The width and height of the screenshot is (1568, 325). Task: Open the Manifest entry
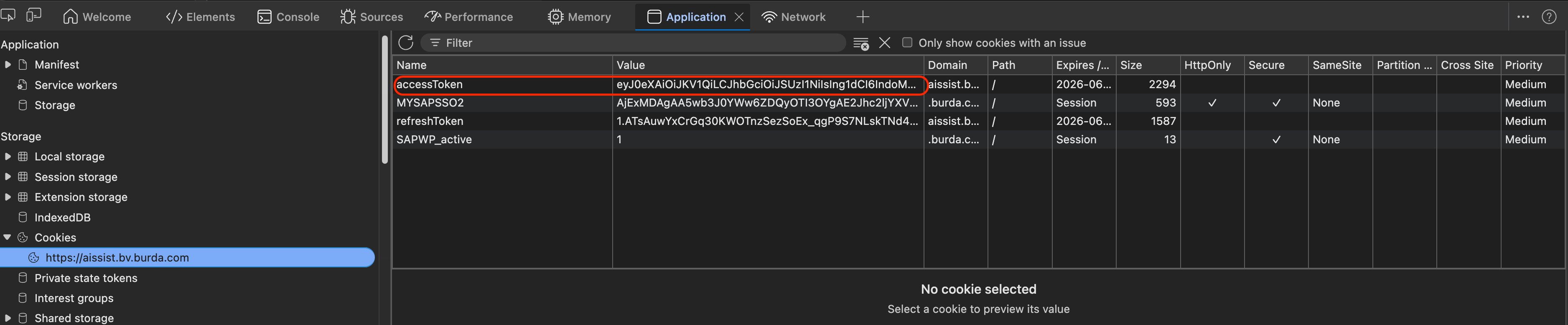click(56, 64)
